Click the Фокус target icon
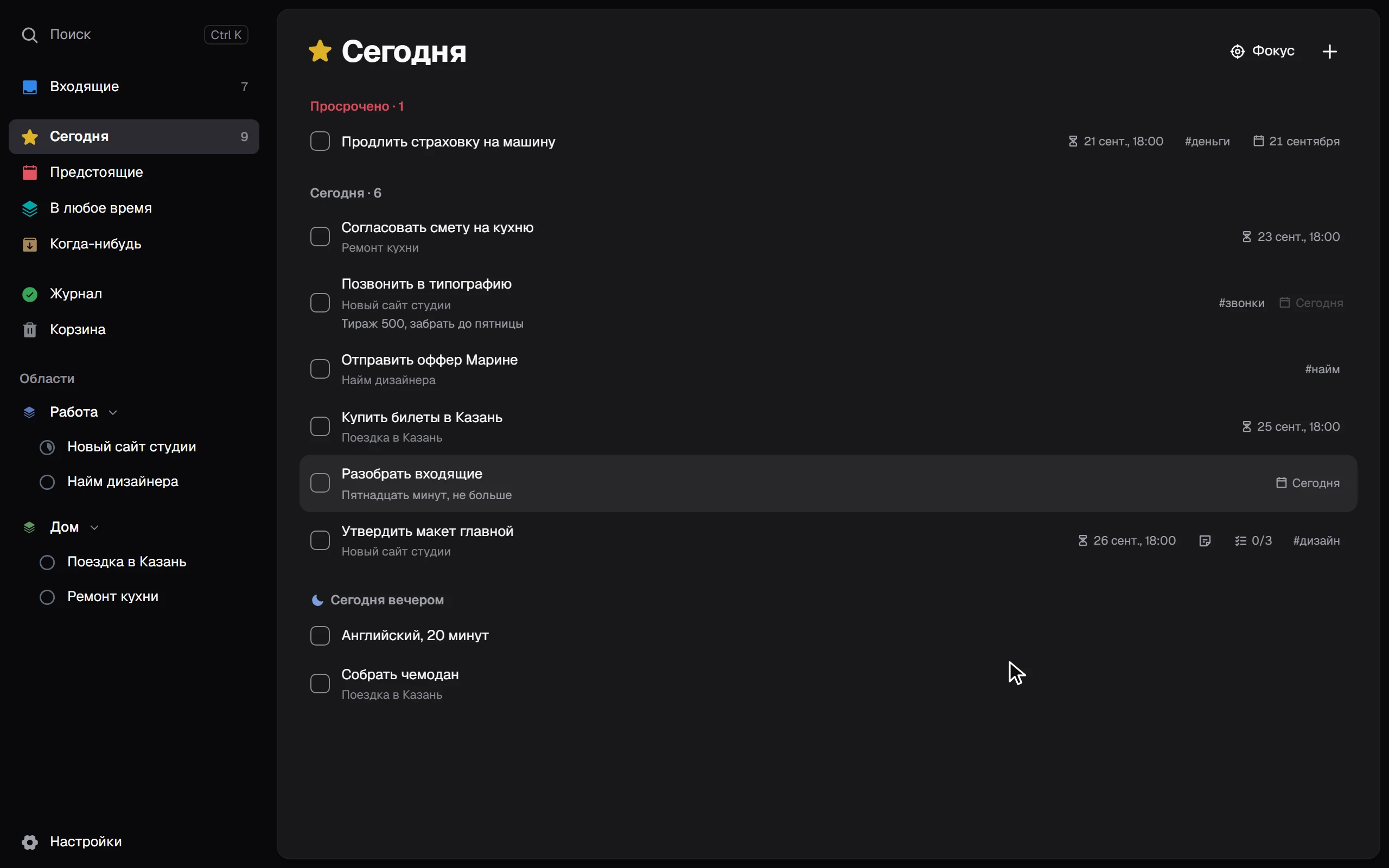The height and width of the screenshot is (868, 1389). click(1237, 52)
